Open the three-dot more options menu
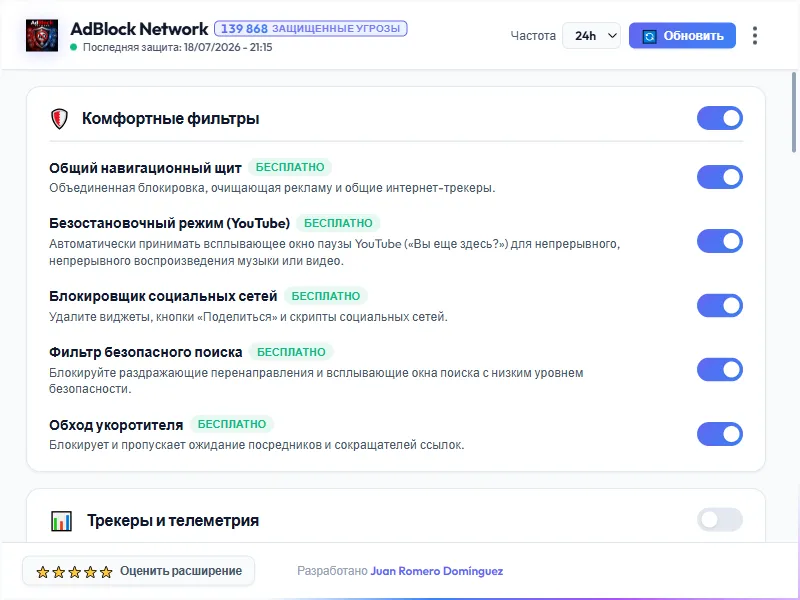Screen dimensions: 800x600 (x=755, y=36)
